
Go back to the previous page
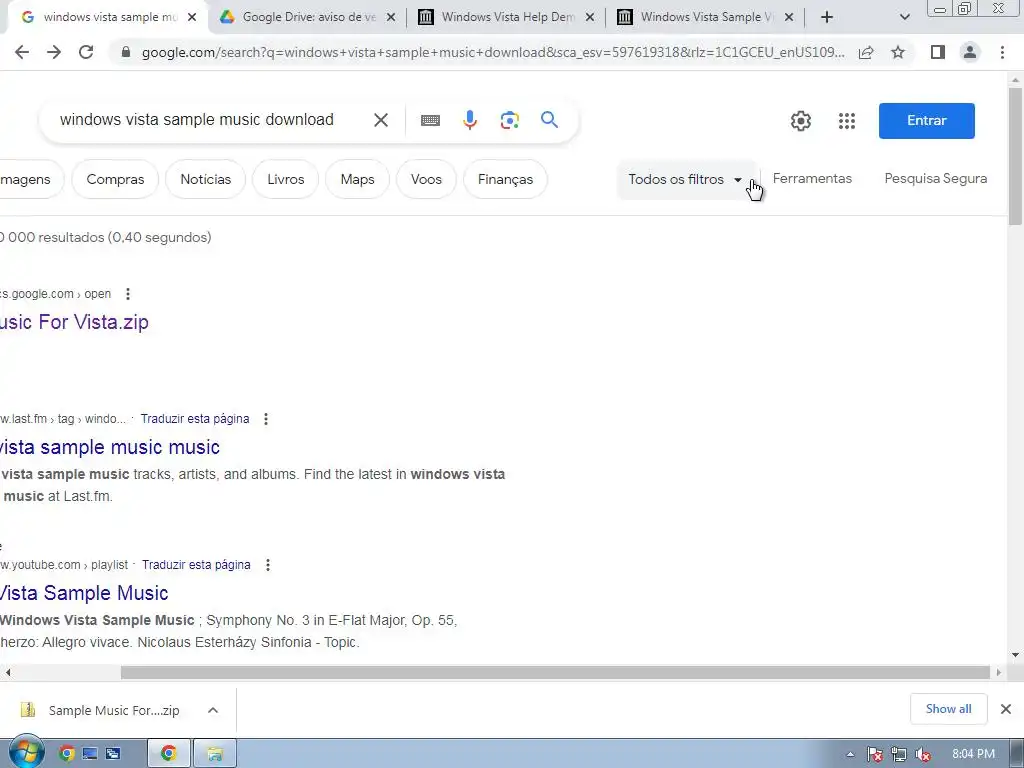tap(22, 52)
